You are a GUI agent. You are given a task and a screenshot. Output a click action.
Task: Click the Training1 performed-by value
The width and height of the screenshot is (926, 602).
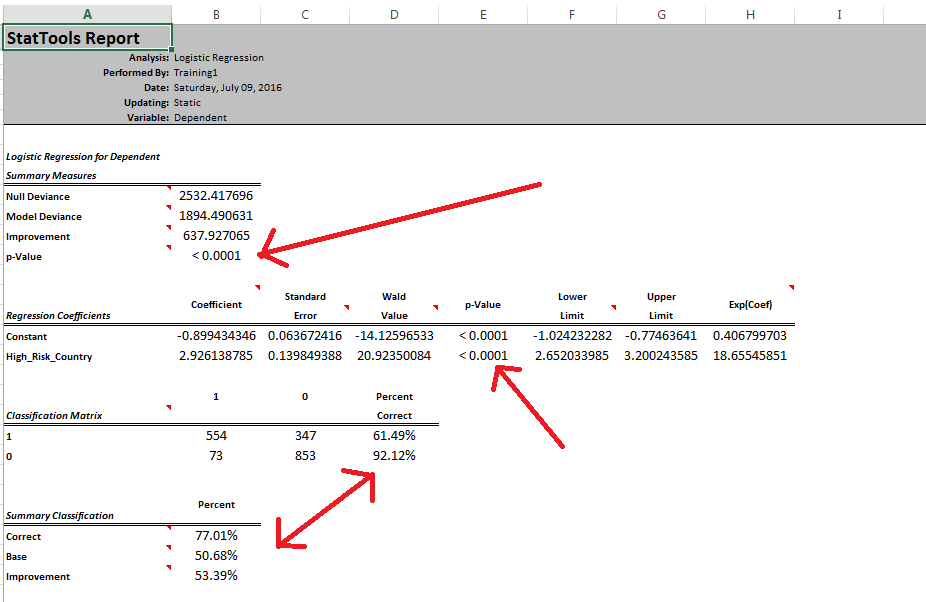tap(195, 73)
